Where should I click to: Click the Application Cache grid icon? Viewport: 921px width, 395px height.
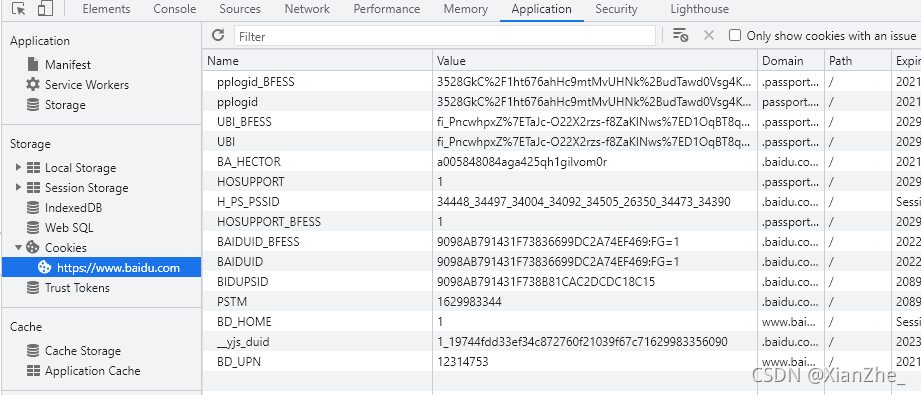tap(33, 371)
